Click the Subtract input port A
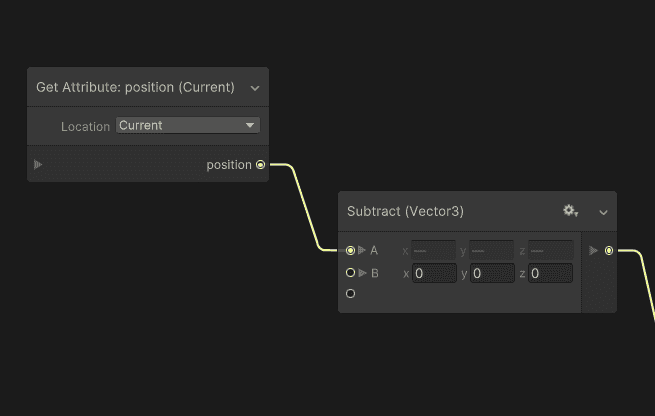The image size is (655, 416). coord(350,250)
